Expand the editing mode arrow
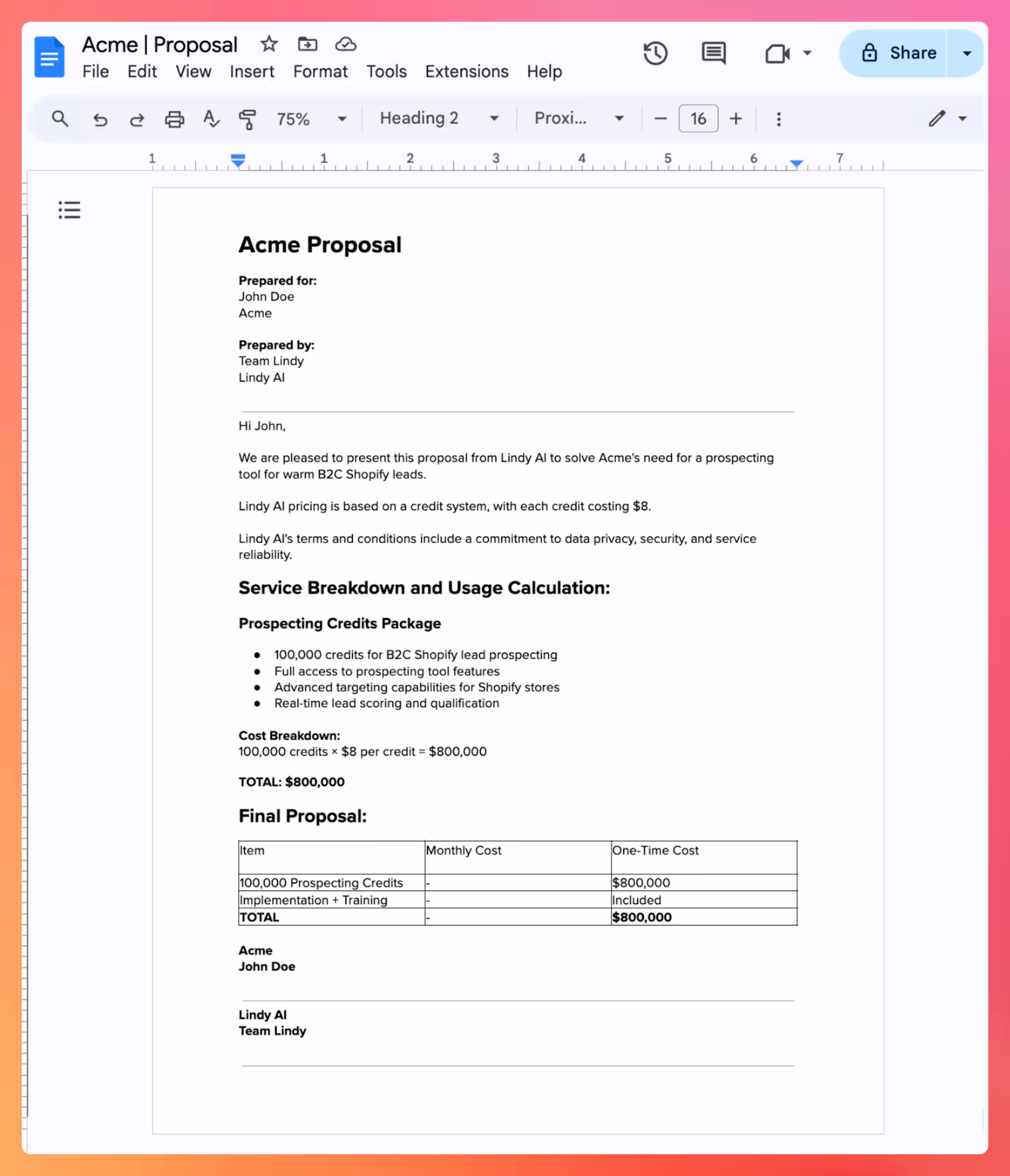1010x1176 pixels. click(x=962, y=118)
